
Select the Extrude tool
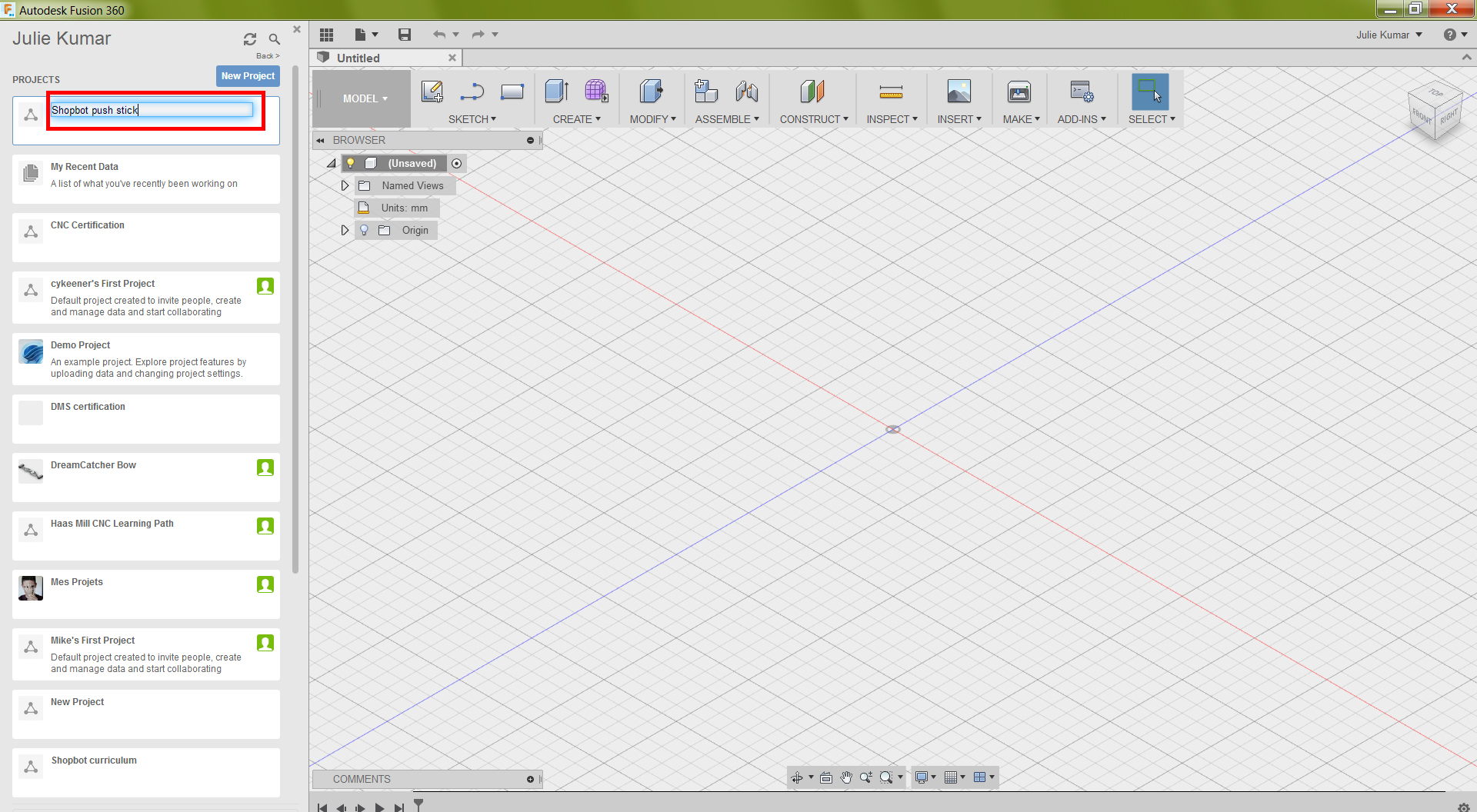[557, 92]
